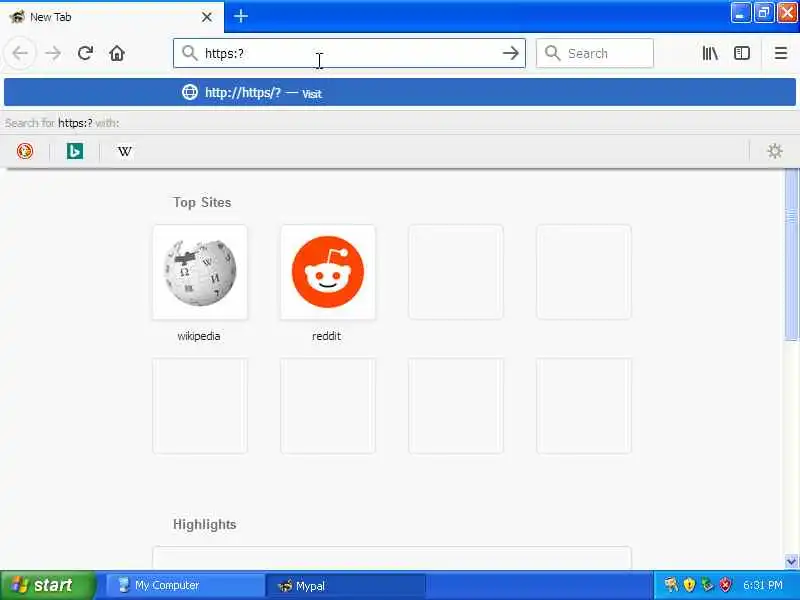The image size is (800, 600).
Task: Click globe icon in the Visit suggestion
Action: pos(190,92)
